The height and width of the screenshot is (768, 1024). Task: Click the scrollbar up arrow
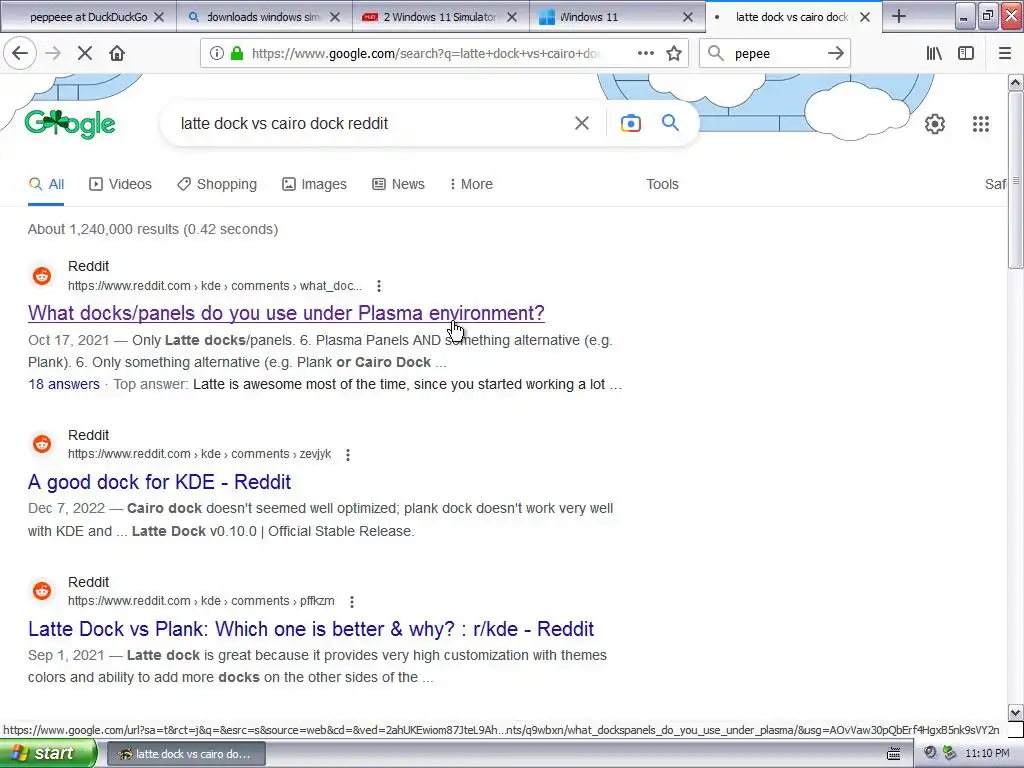pos(1015,82)
